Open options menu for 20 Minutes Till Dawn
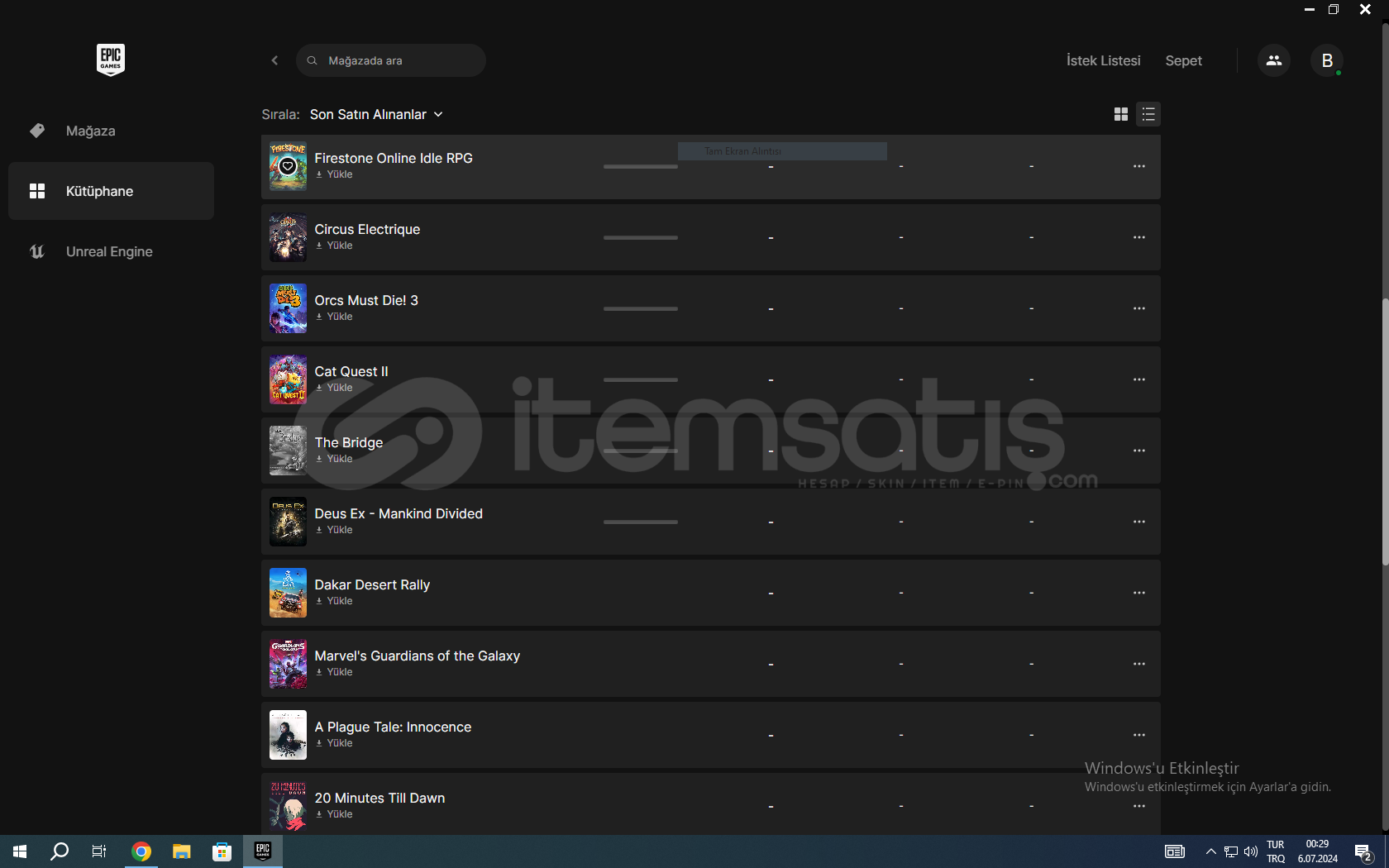 [1138, 806]
